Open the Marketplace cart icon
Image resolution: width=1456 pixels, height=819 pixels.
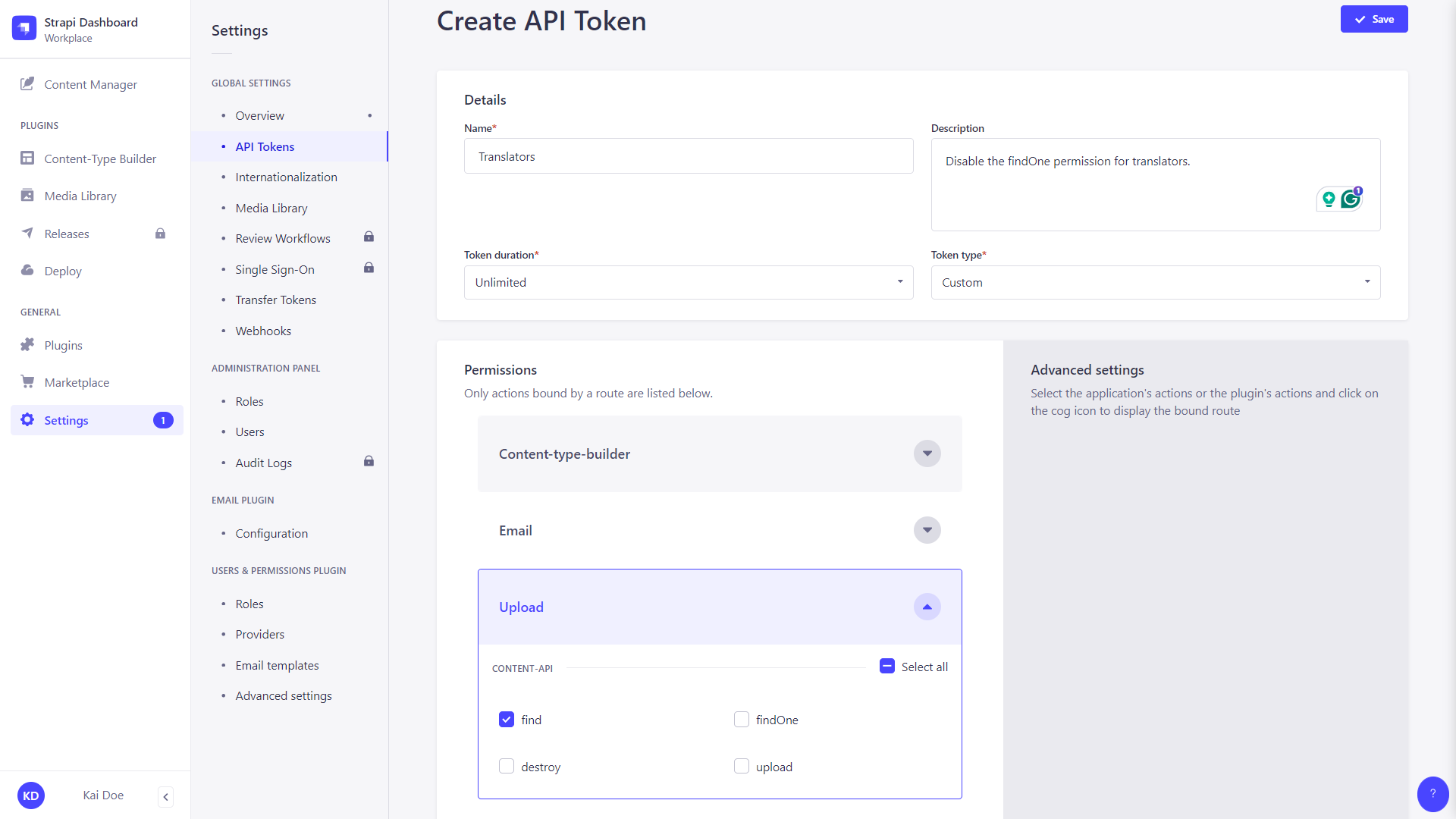[27, 382]
